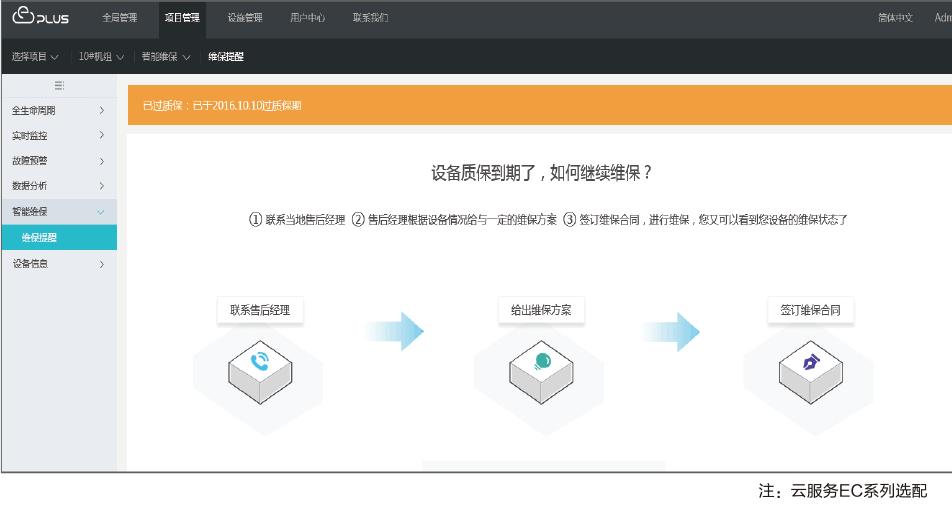Click the phone icon for 联系售后经理
This screenshot has height=508, width=952.
[260, 362]
